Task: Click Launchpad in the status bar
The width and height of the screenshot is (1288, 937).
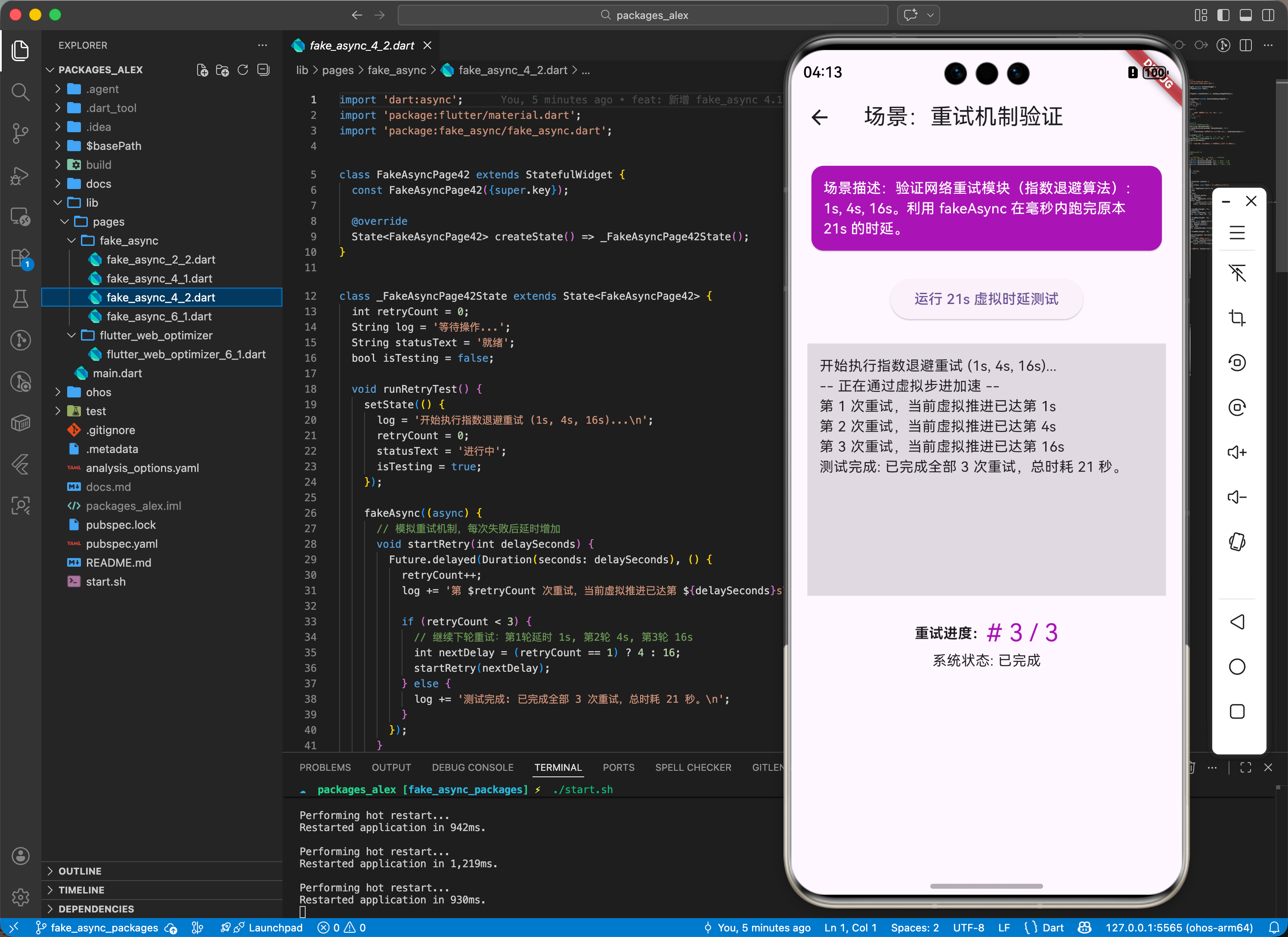Action: [x=275, y=928]
